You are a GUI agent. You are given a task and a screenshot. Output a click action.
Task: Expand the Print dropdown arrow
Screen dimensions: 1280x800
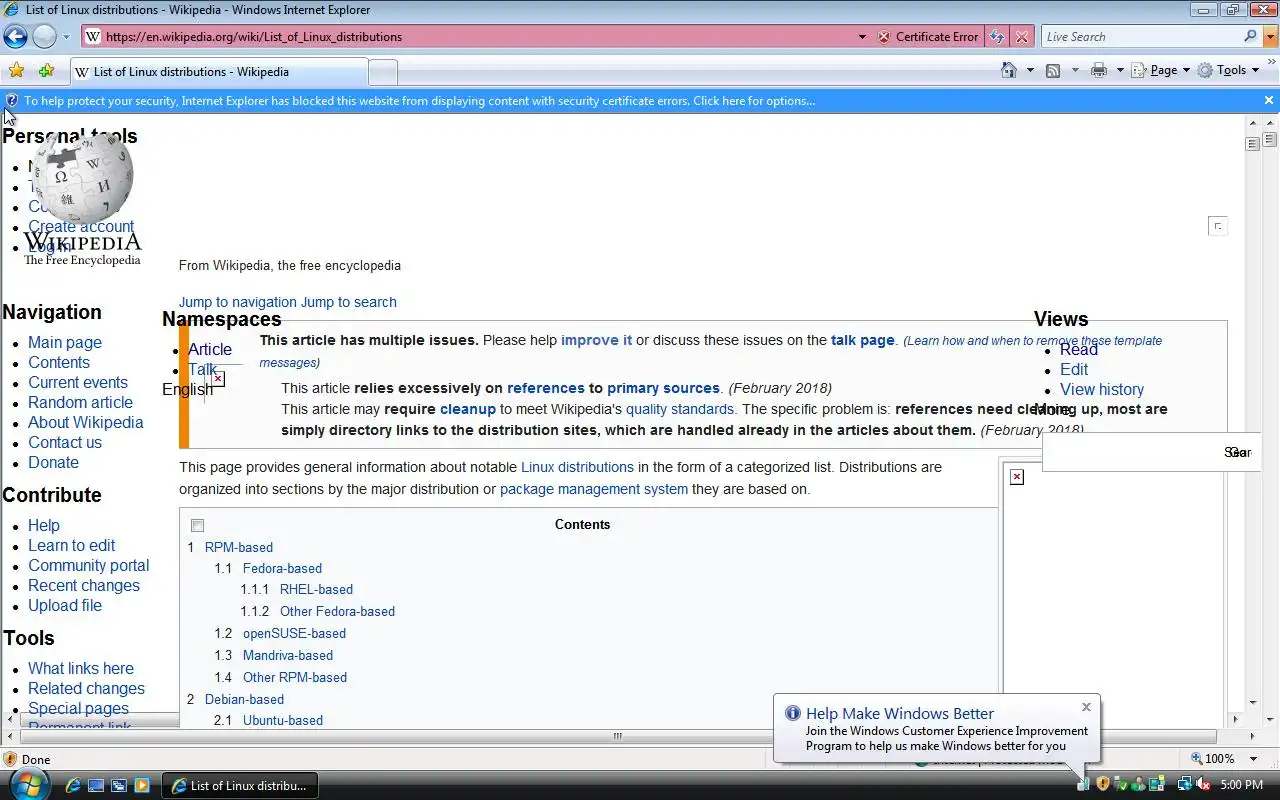[1119, 70]
